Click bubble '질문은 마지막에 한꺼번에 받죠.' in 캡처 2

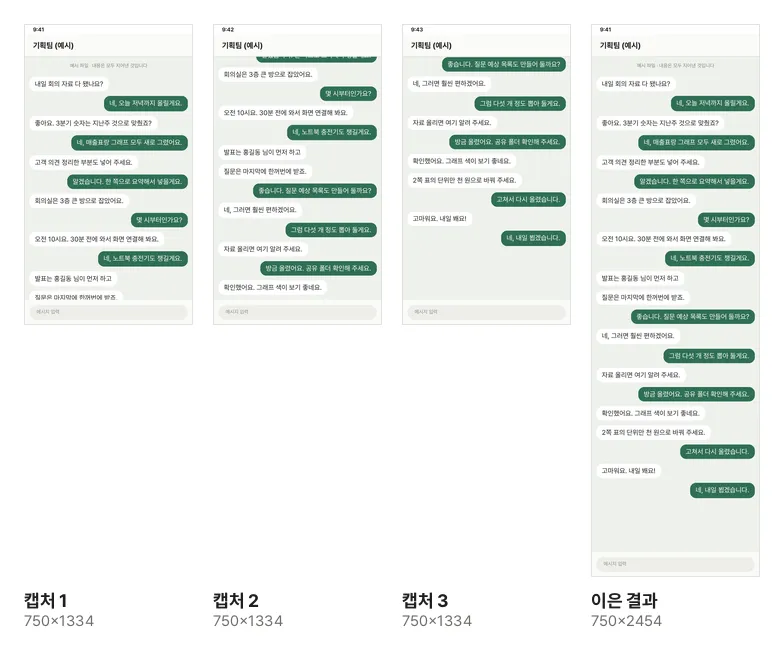point(266,172)
